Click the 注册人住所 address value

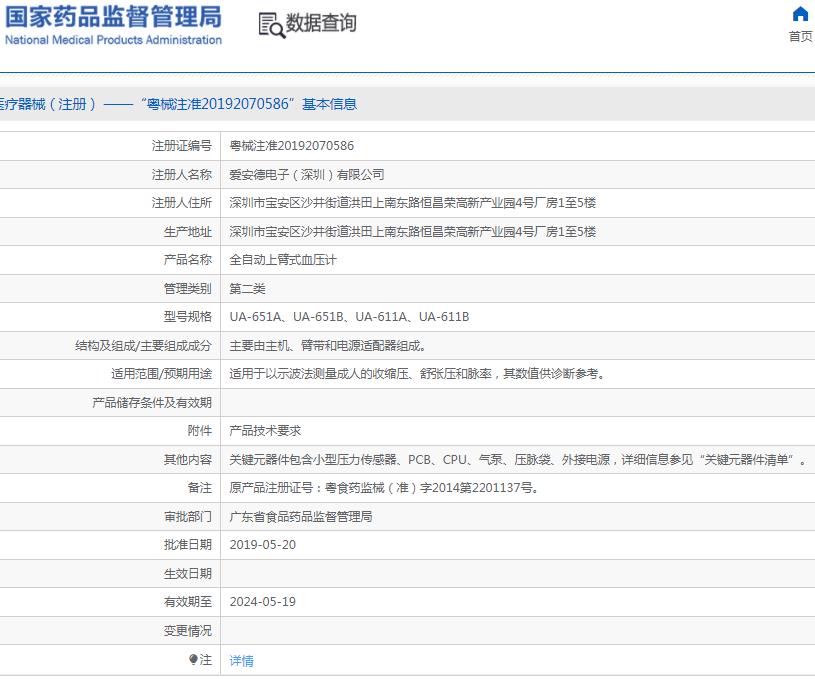click(413, 203)
